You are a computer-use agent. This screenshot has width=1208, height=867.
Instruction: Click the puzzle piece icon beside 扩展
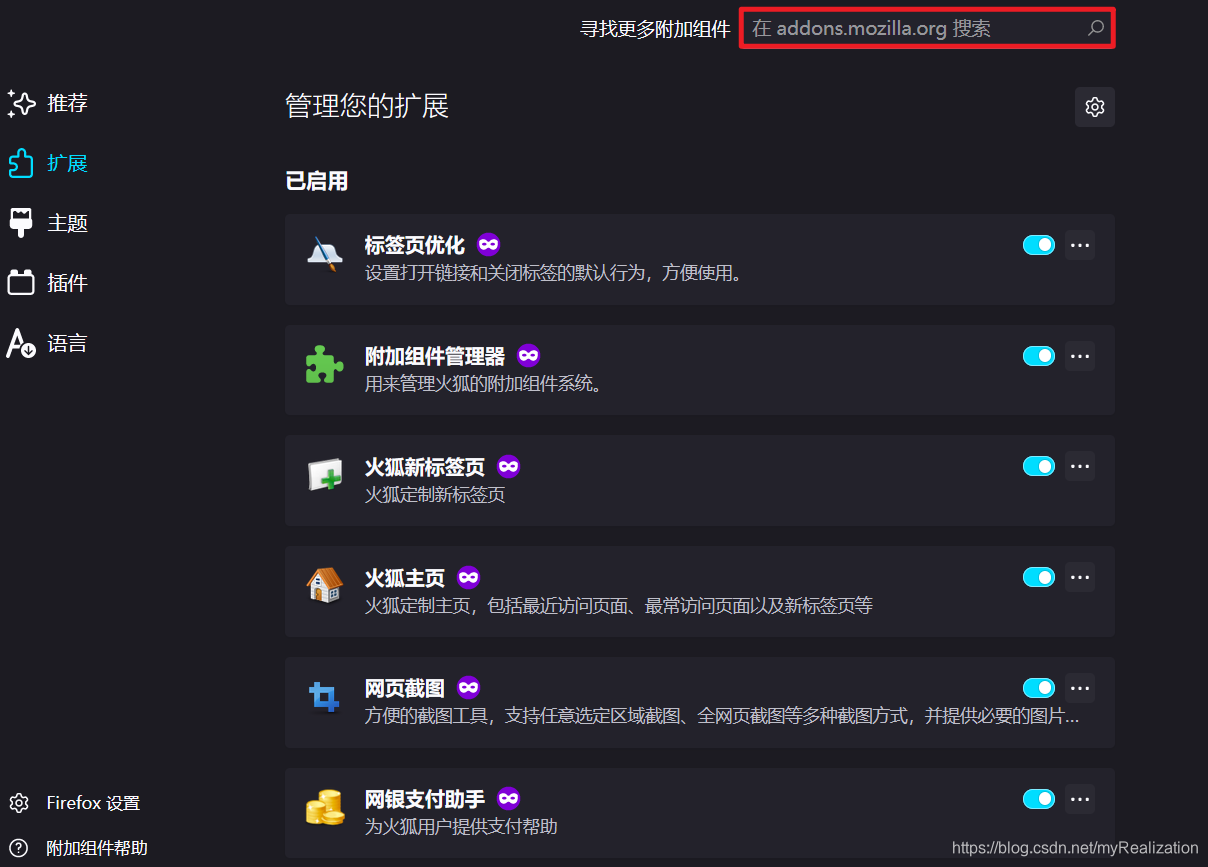click(x=21, y=163)
